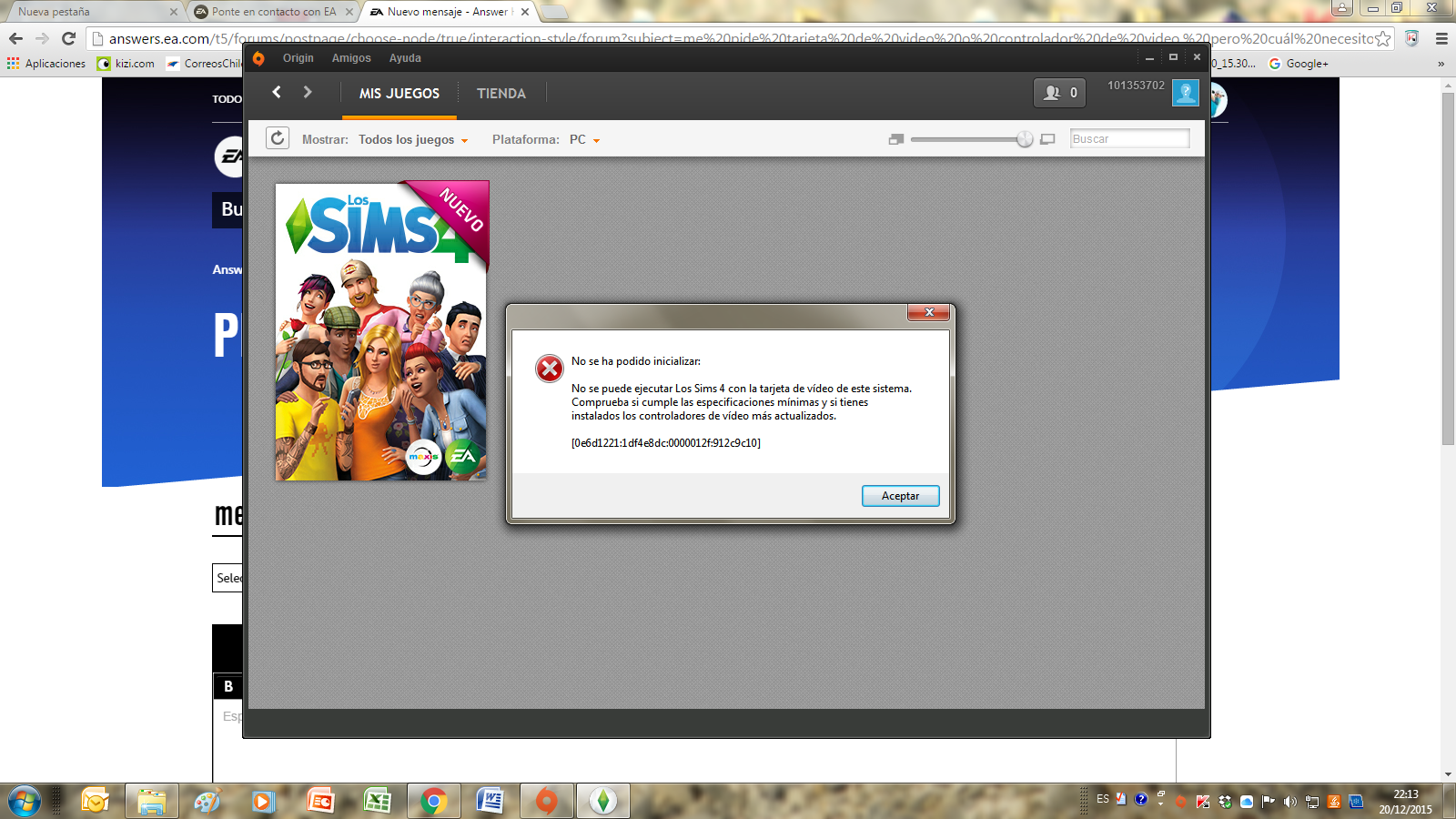The image size is (1456, 819).
Task: Click Chrome's back arrow
Action: click(15, 38)
